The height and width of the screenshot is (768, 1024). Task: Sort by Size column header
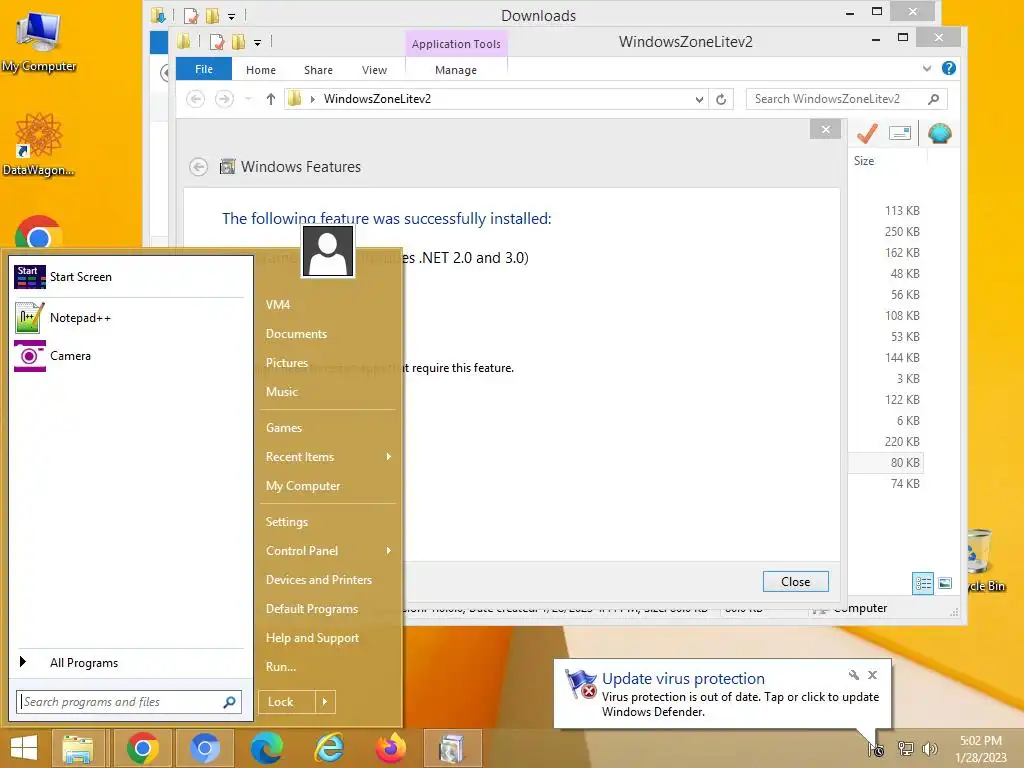[864, 161]
